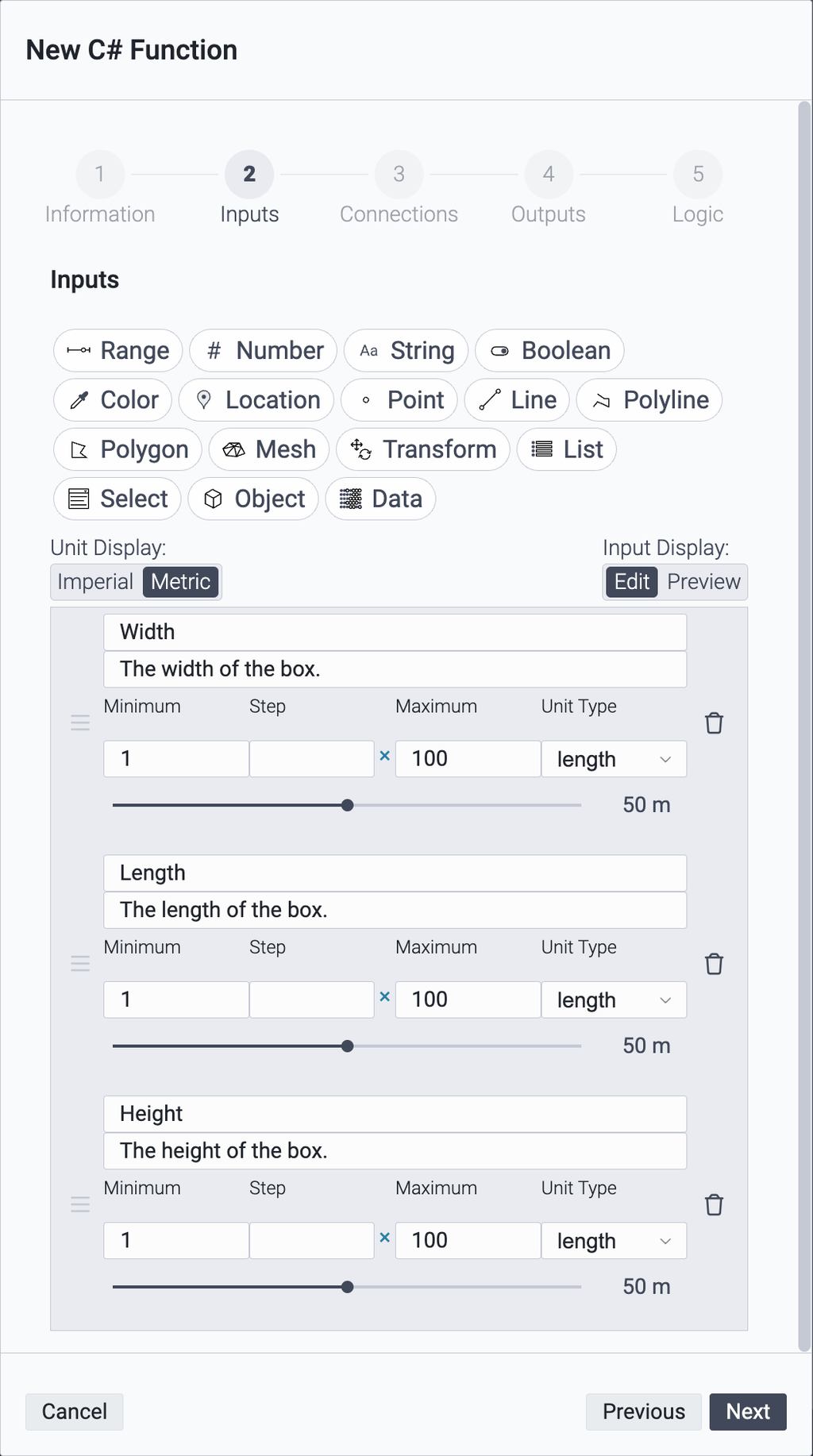Add a Mesh input type
This screenshot has height=1456, width=813.
click(x=269, y=449)
